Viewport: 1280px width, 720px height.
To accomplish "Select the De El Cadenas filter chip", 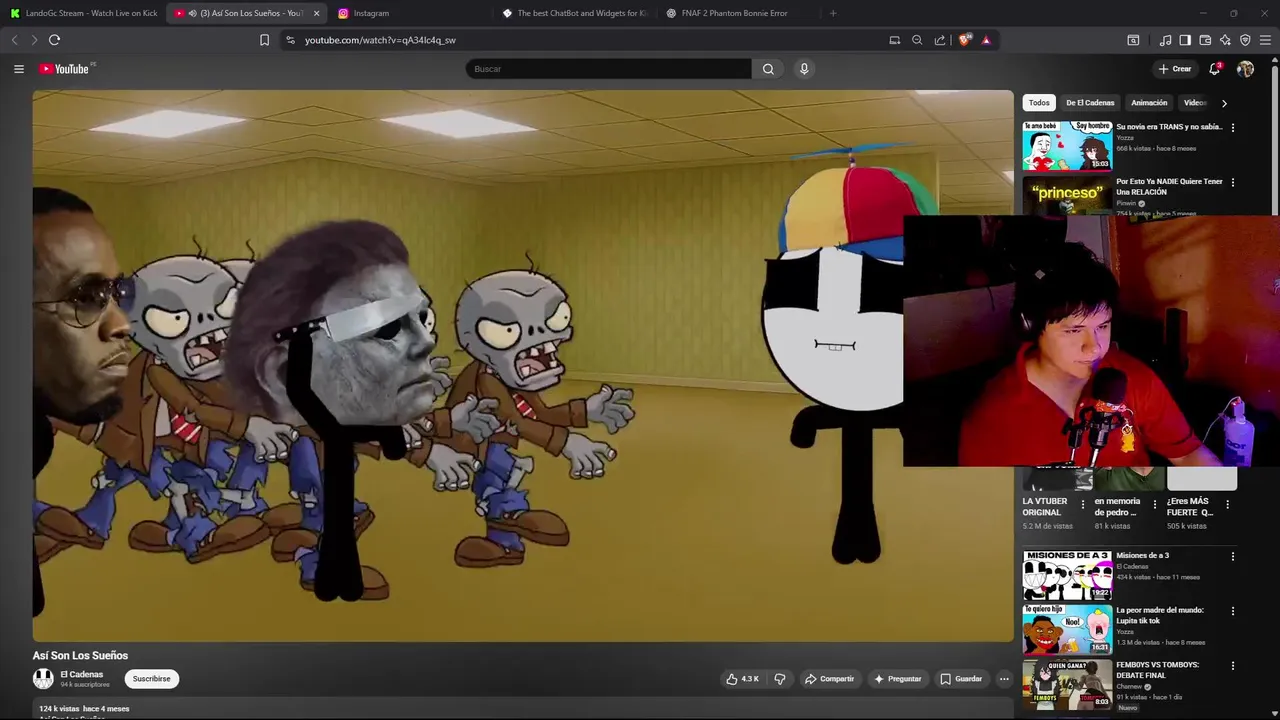I will [x=1090, y=103].
